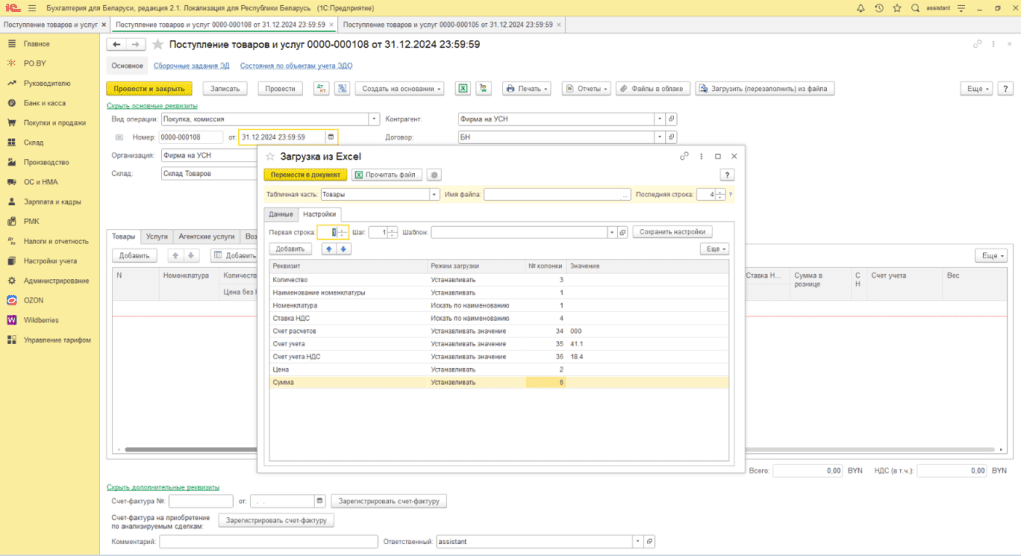This screenshot has height=556, width=1024.
Task: Open the Шаблон dropdown list
Action: click(x=611, y=232)
